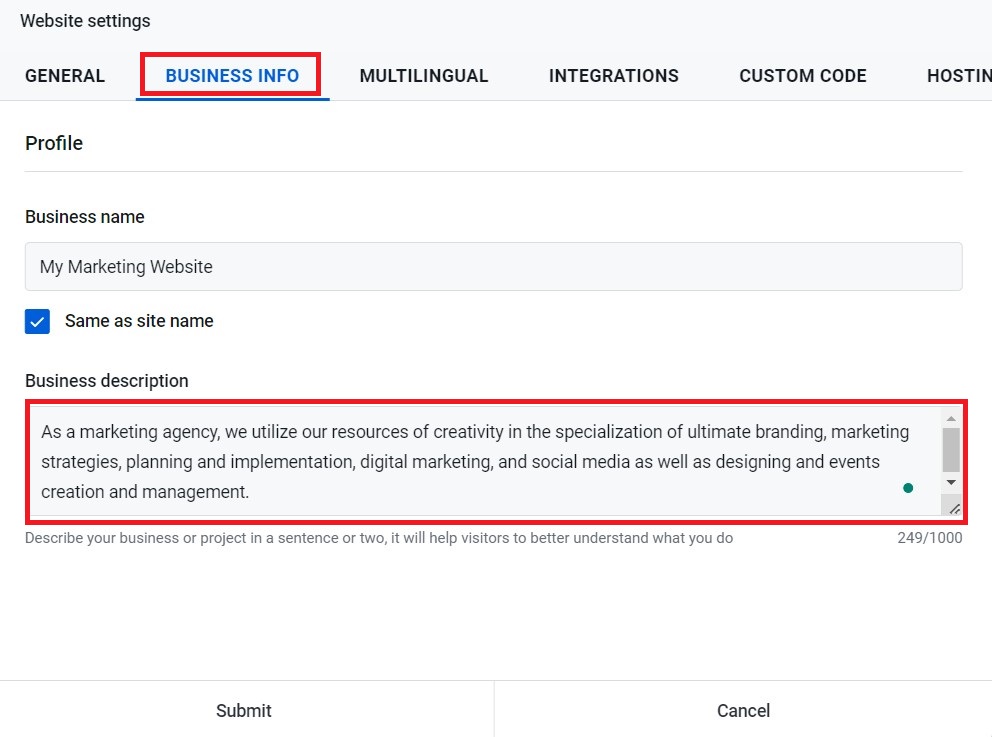Click the textarea resize handle corner
Screen dimensions: 992x737
click(x=953, y=509)
